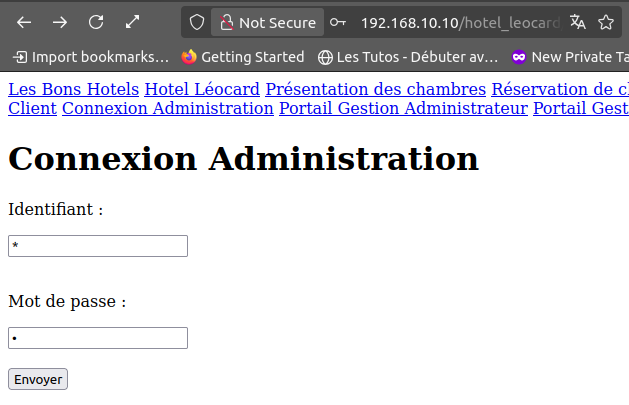Click the Mot de passe field
The height and width of the screenshot is (405, 629).
[98, 338]
